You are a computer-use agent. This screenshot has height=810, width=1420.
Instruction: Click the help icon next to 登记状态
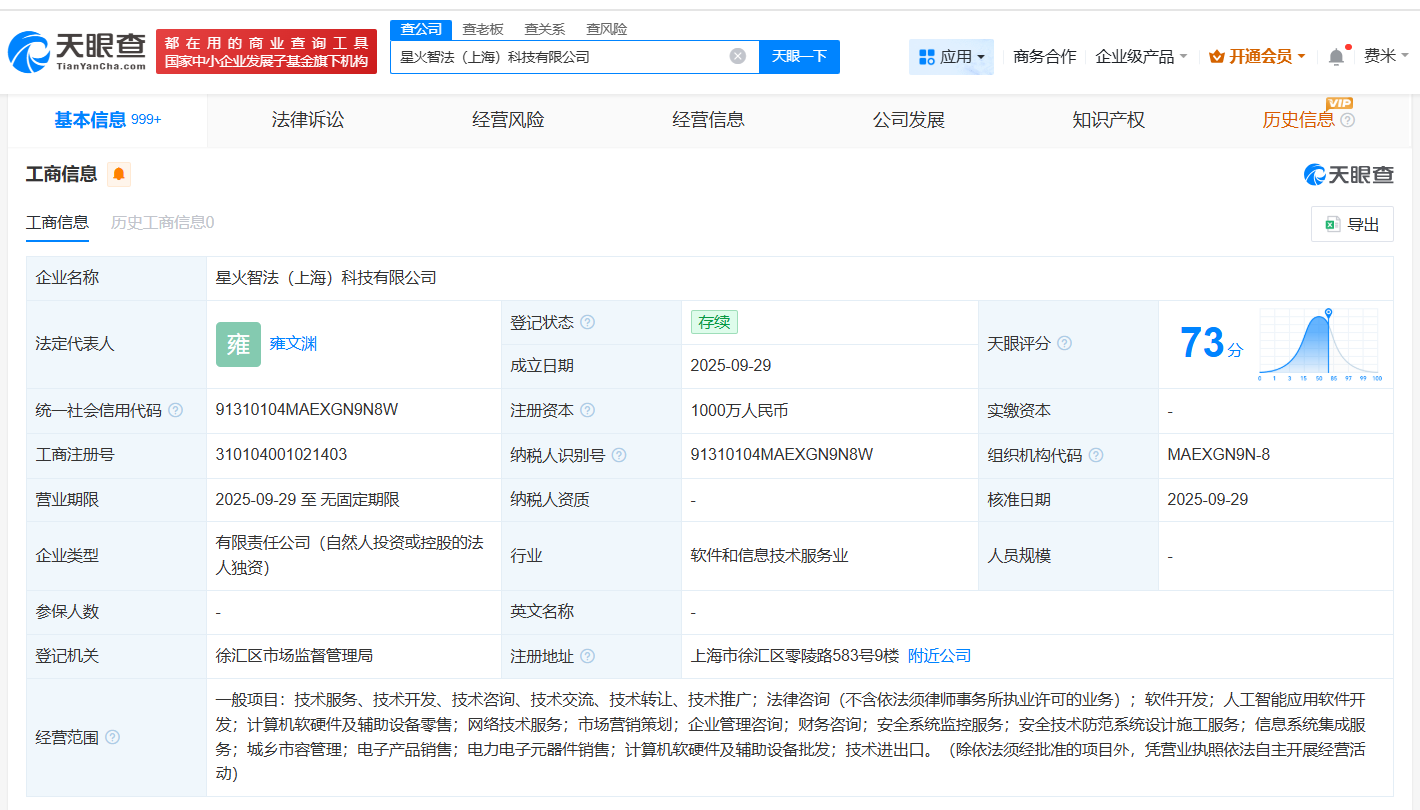pyautogui.click(x=587, y=322)
